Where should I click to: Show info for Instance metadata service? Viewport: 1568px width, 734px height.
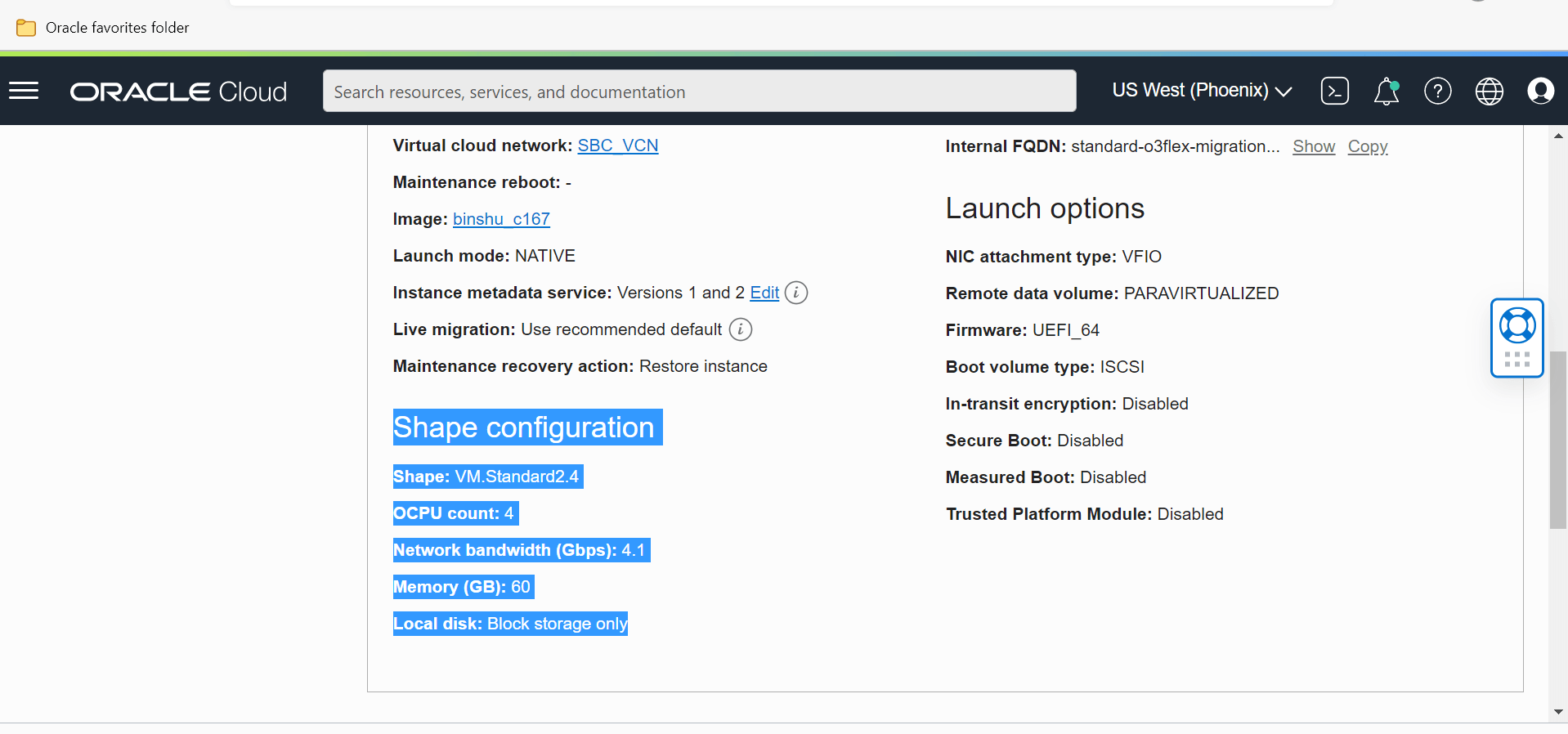[796, 293]
